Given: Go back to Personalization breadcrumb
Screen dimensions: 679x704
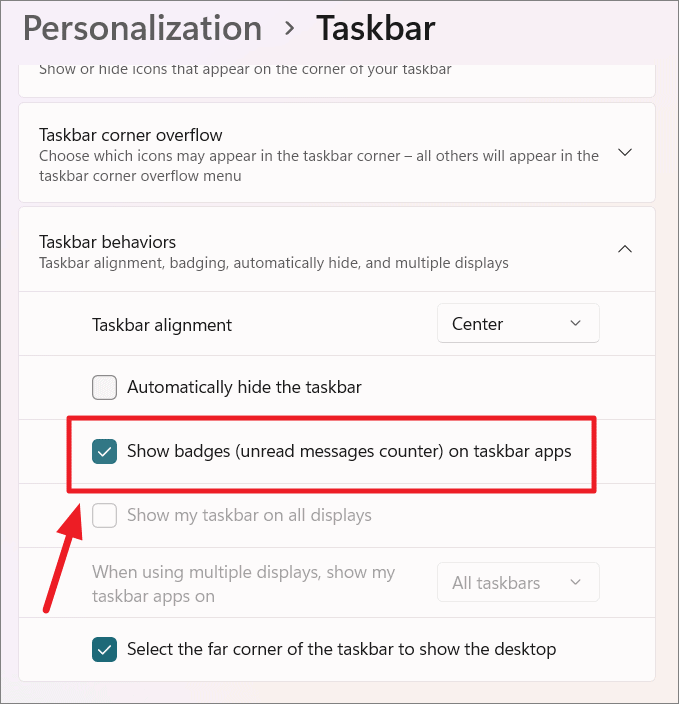Looking at the screenshot, I should click(x=142, y=28).
